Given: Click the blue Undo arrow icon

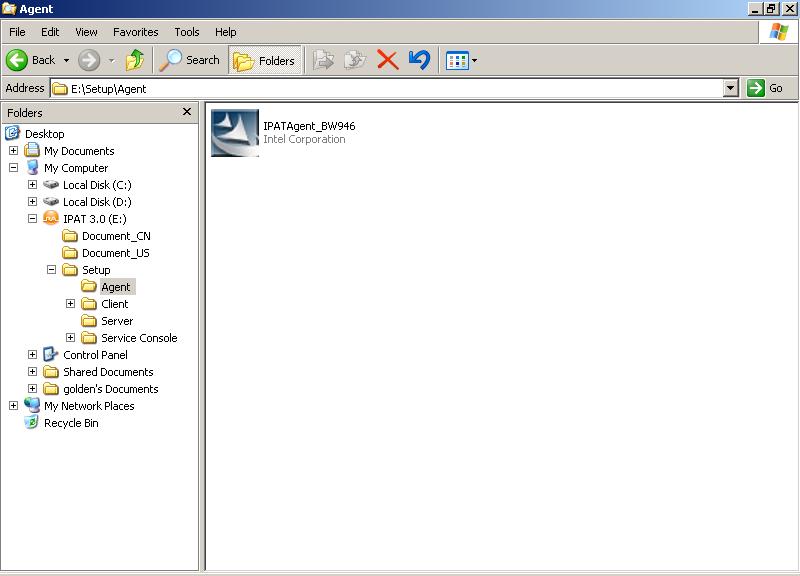Looking at the screenshot, I should coord(420,60).
